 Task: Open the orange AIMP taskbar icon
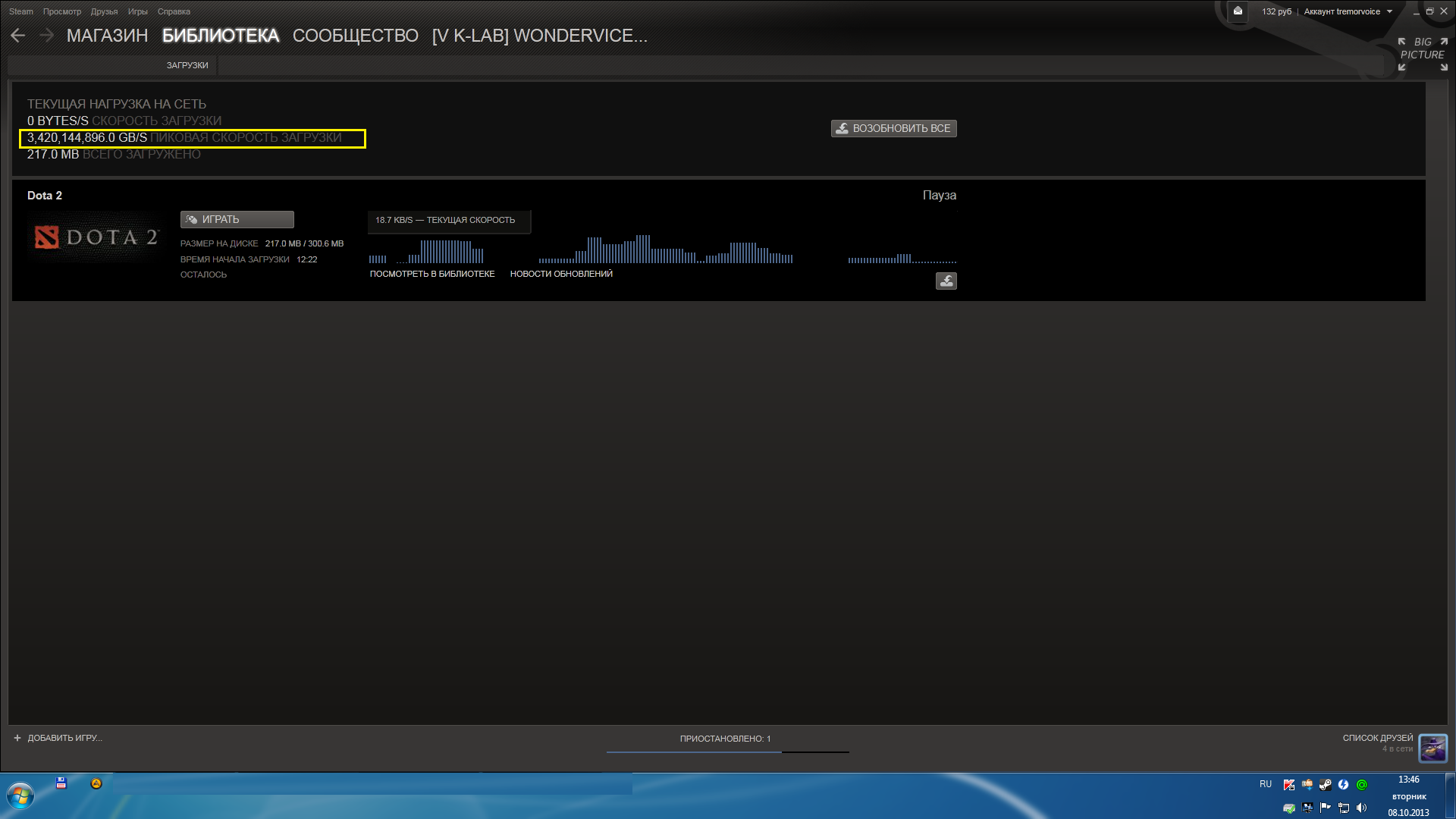pyautogui.click(x=96, y=783)
